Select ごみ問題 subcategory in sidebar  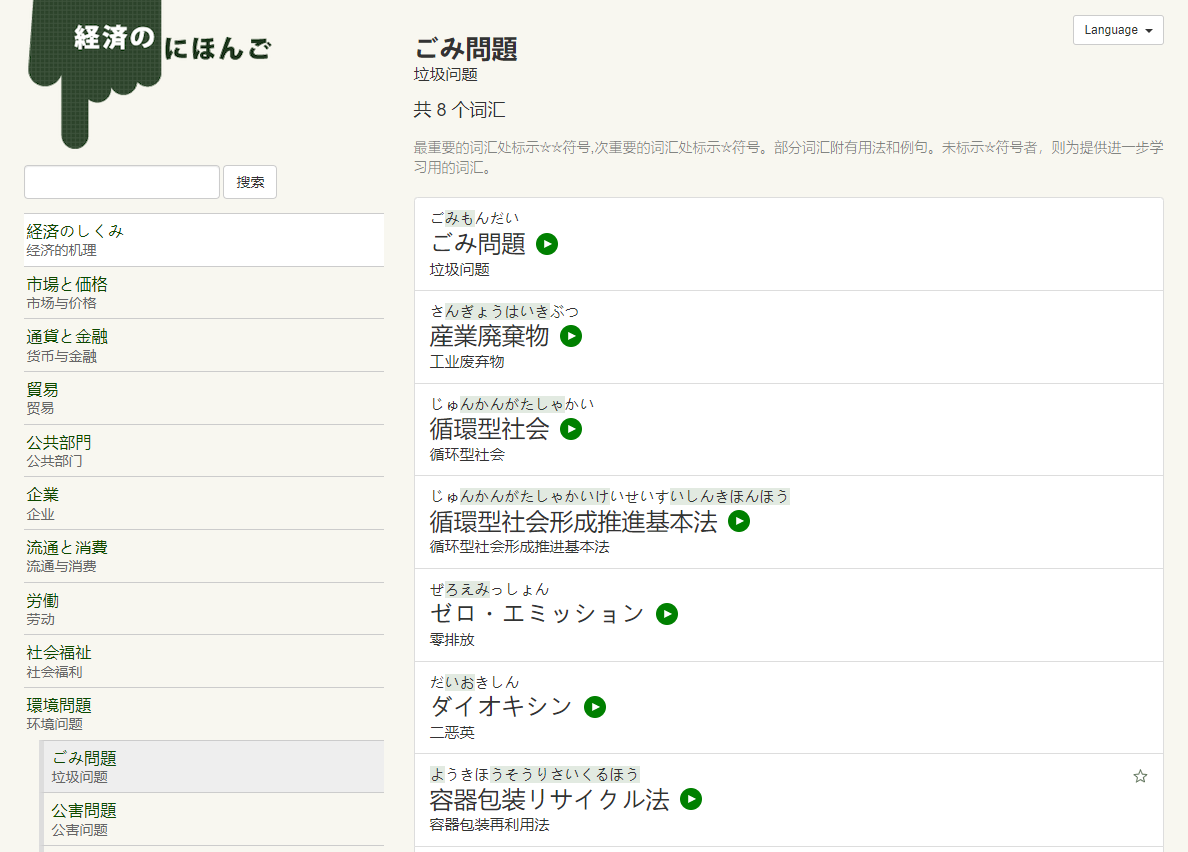(214, 767)
